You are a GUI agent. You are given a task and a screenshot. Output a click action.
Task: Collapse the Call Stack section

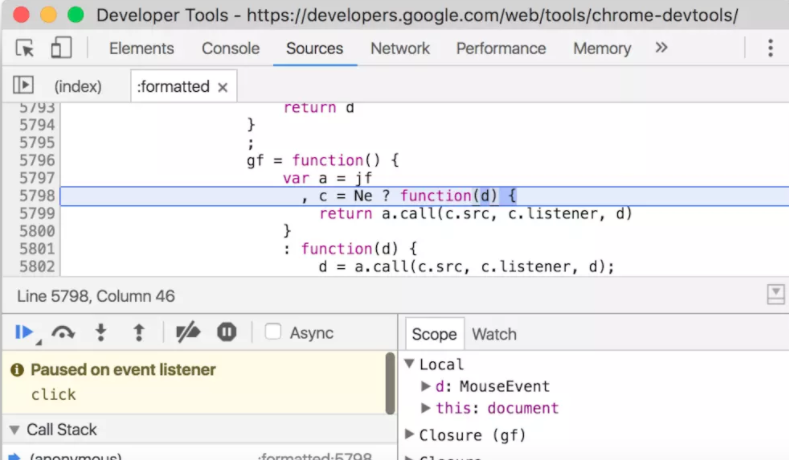15,430
